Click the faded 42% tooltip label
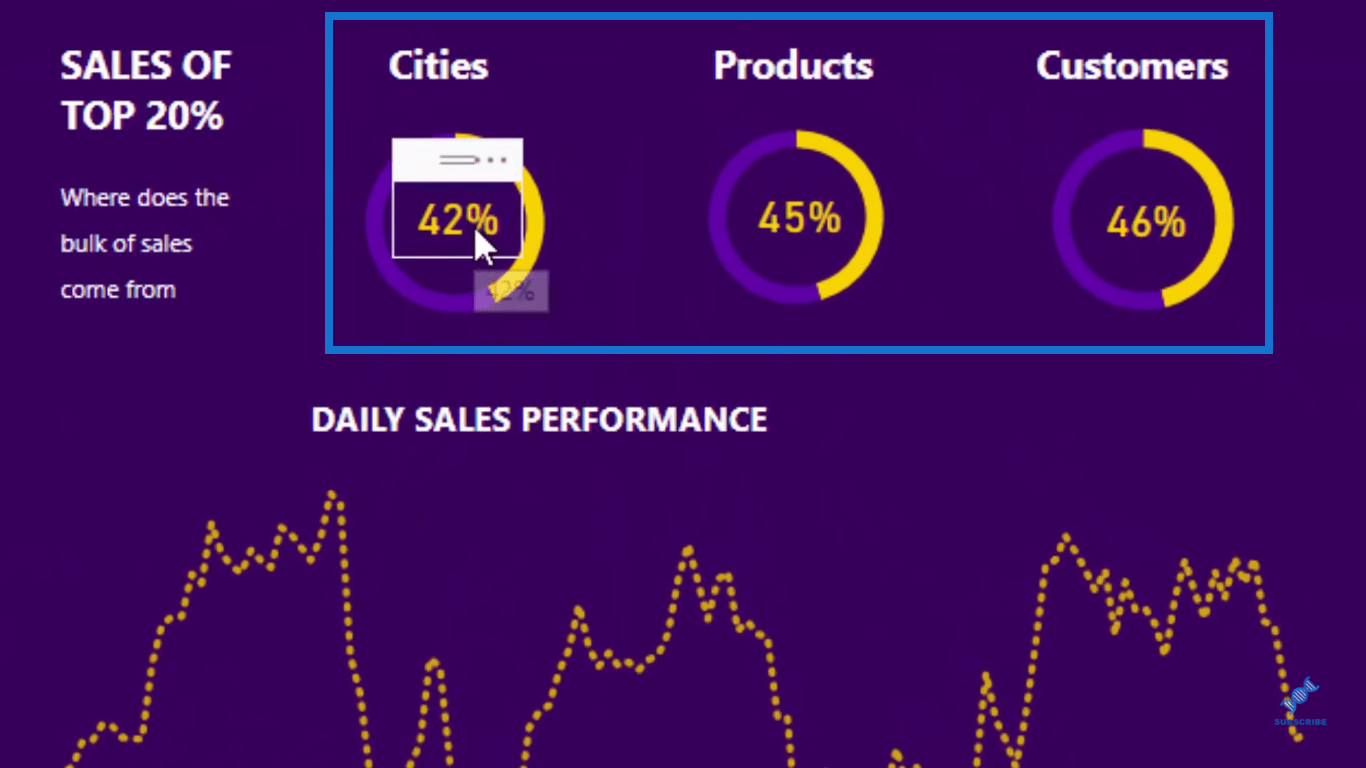This screenshot has height=768, width=1366. (x=511, y=291)
